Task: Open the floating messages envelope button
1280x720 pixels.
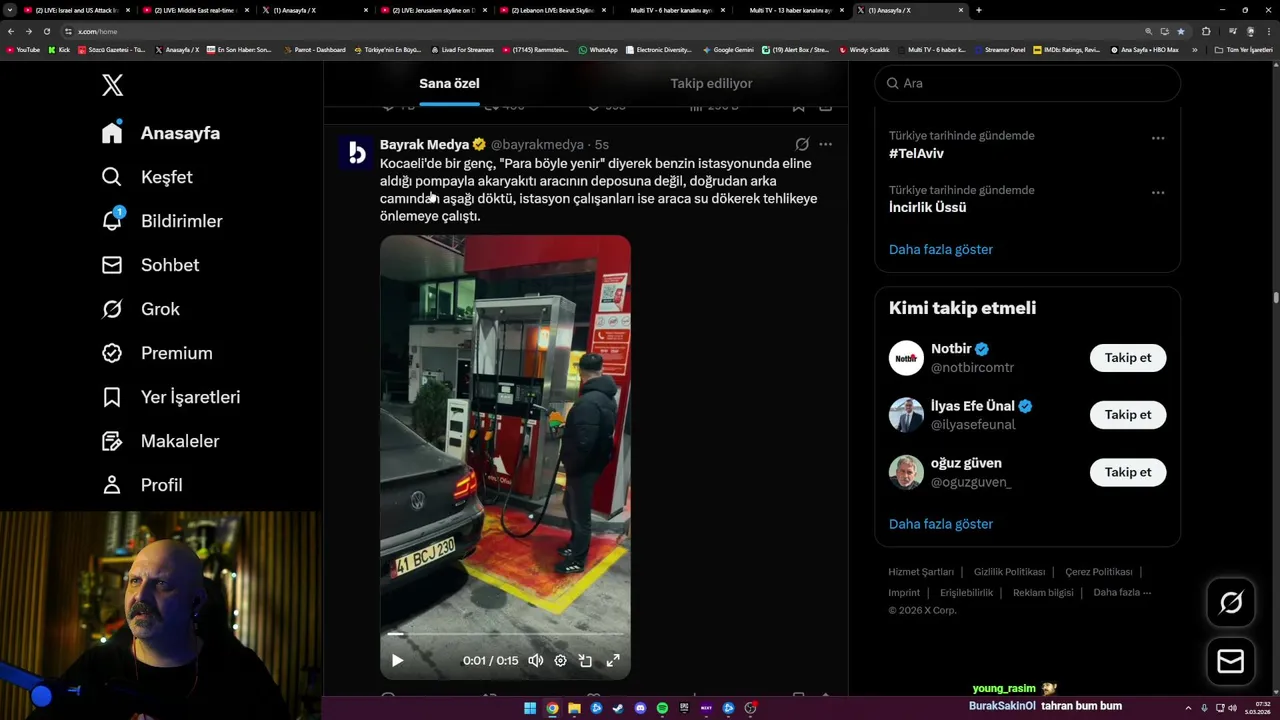Action: [x=1230, y=662]
